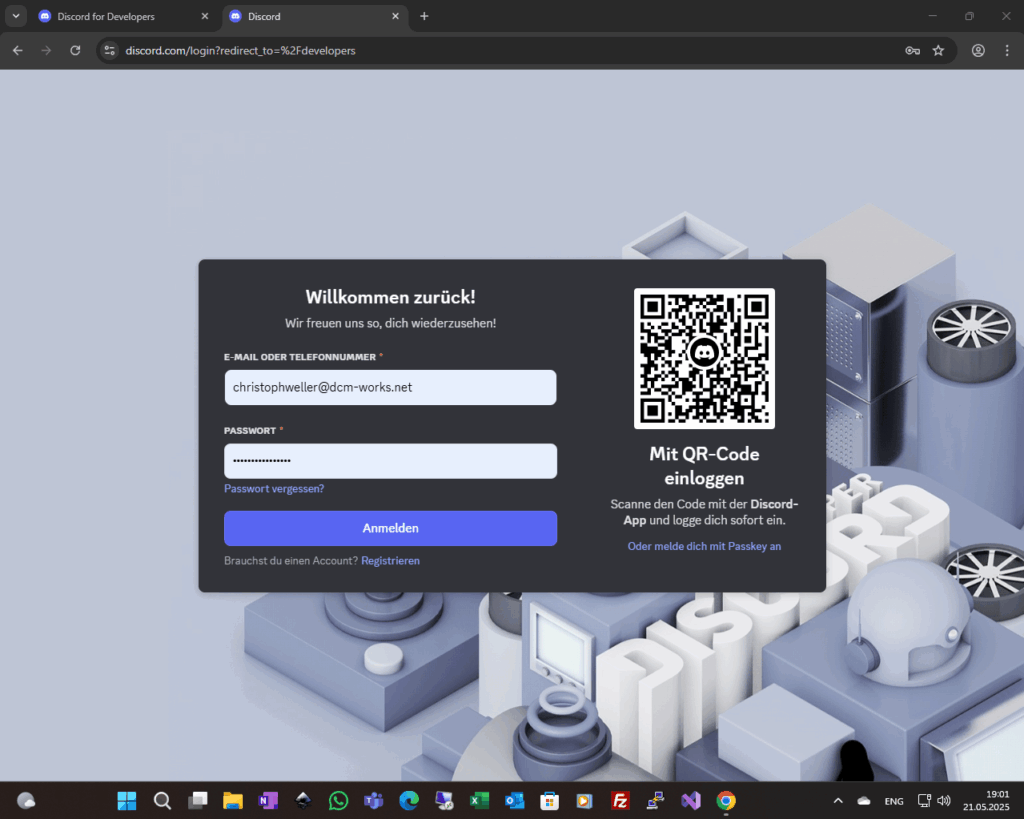Open WhatsApp from taskbar
Image resolution: width=1024 pixels, height=819 pixels.
point(338,801)
